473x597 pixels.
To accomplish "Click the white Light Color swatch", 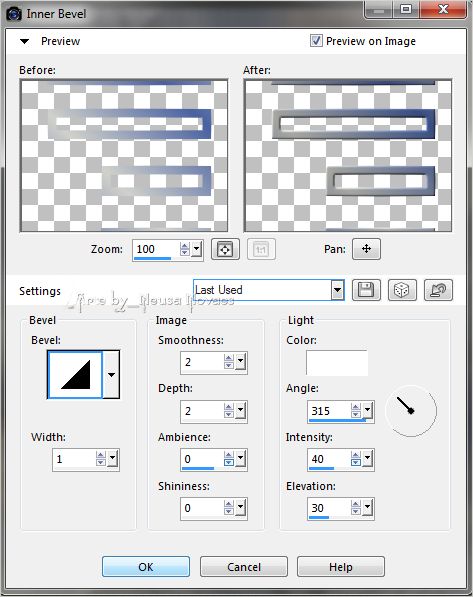I will [337, 363].
